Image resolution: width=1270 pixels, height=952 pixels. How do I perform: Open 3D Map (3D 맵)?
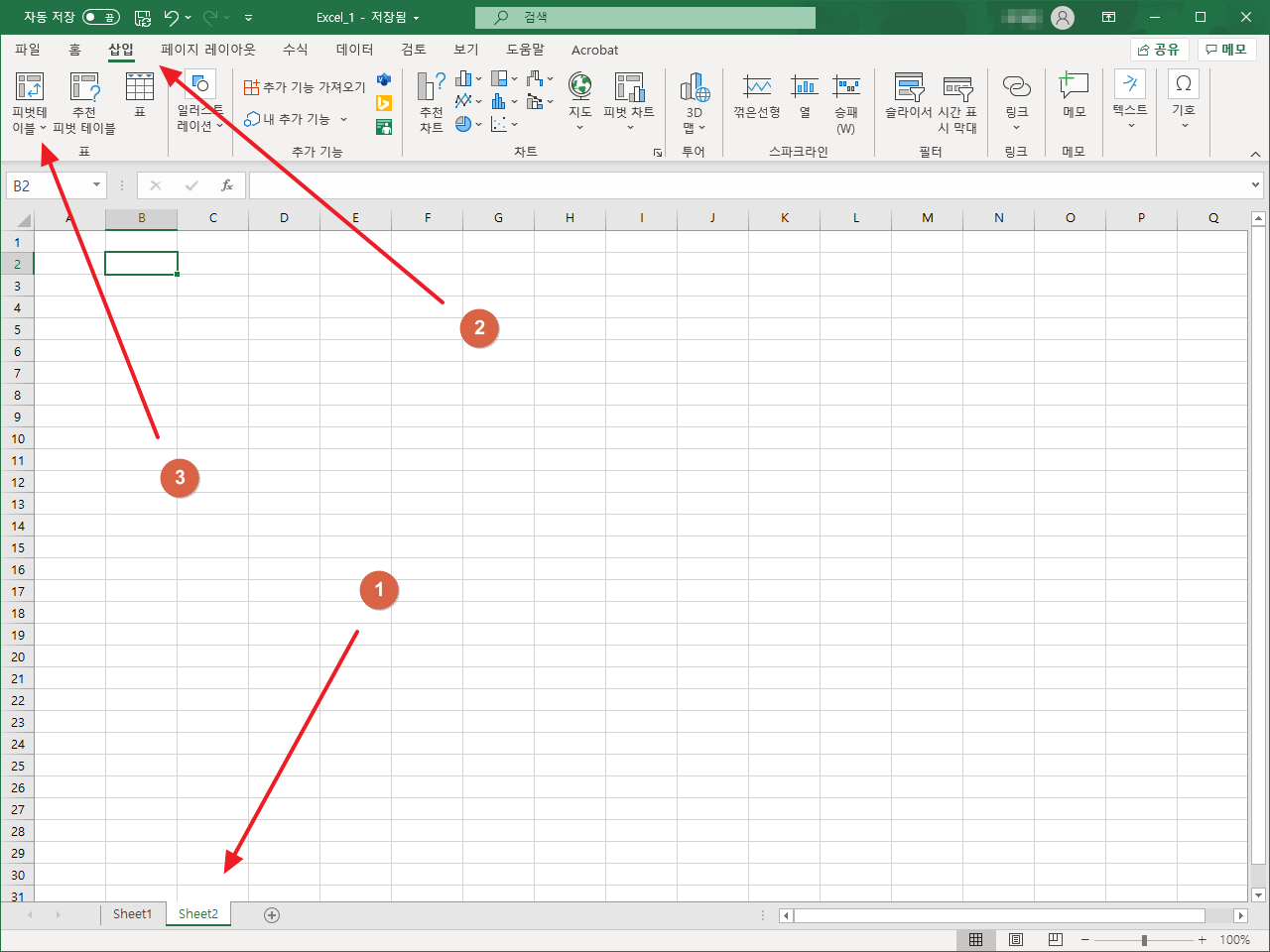tap(695, 102)
